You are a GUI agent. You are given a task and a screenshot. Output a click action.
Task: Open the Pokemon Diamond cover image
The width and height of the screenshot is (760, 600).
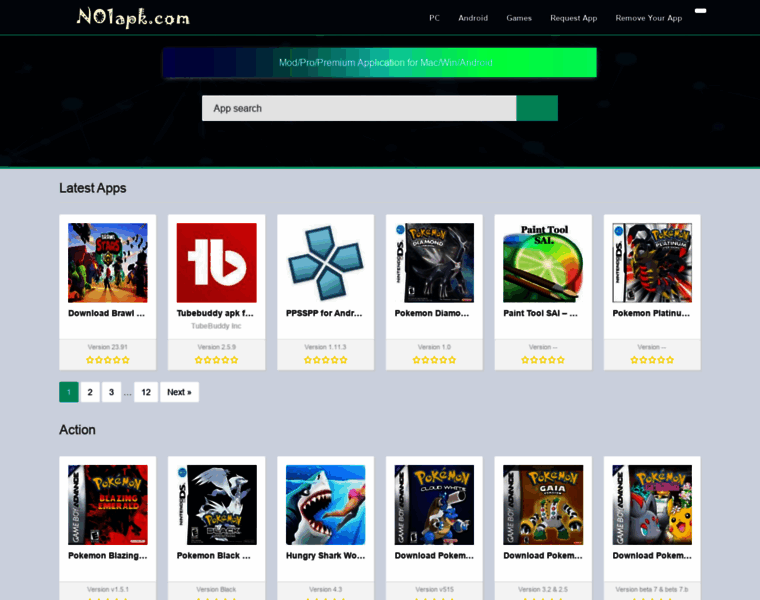tap(434, 263)
